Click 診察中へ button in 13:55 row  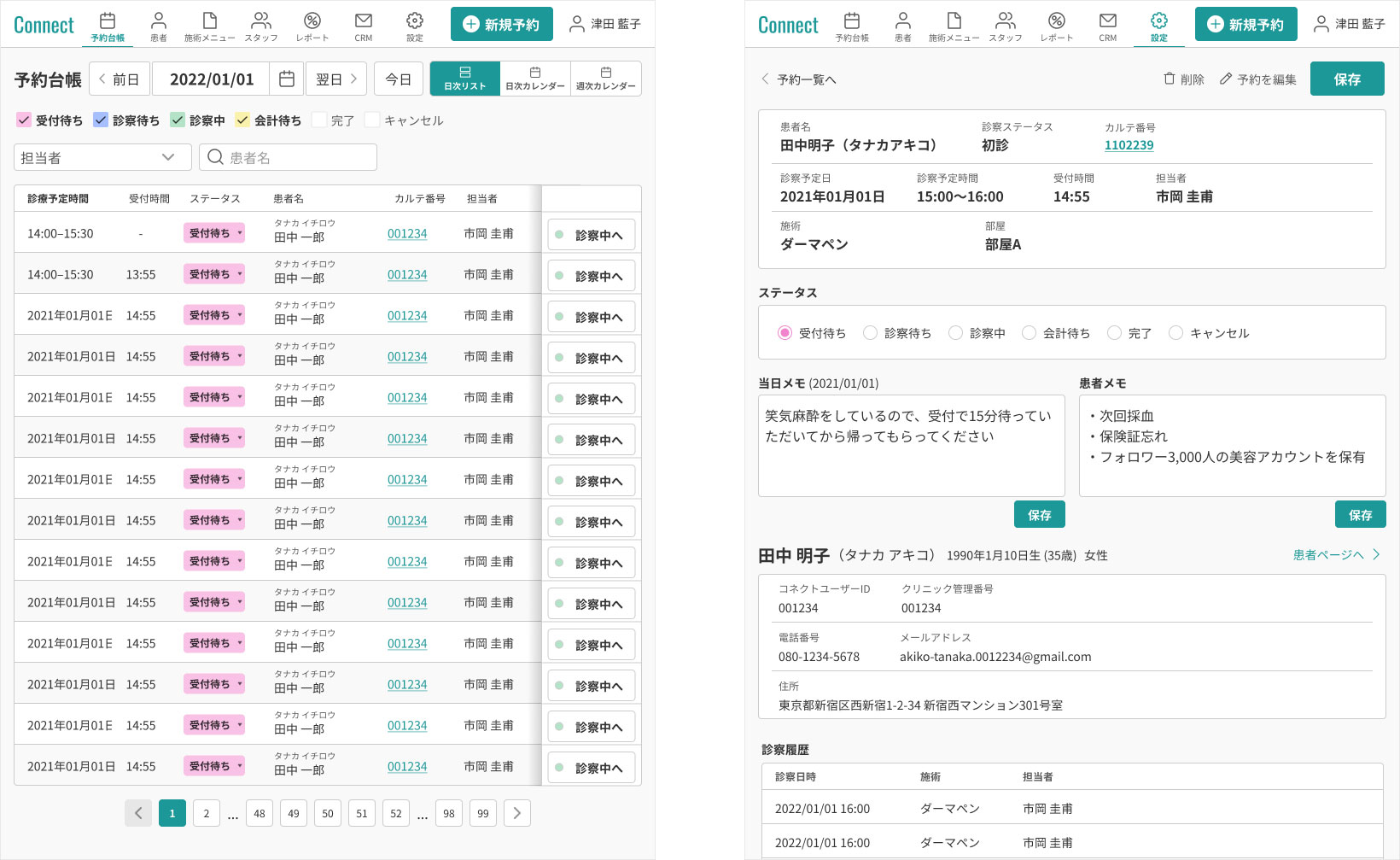592,276
